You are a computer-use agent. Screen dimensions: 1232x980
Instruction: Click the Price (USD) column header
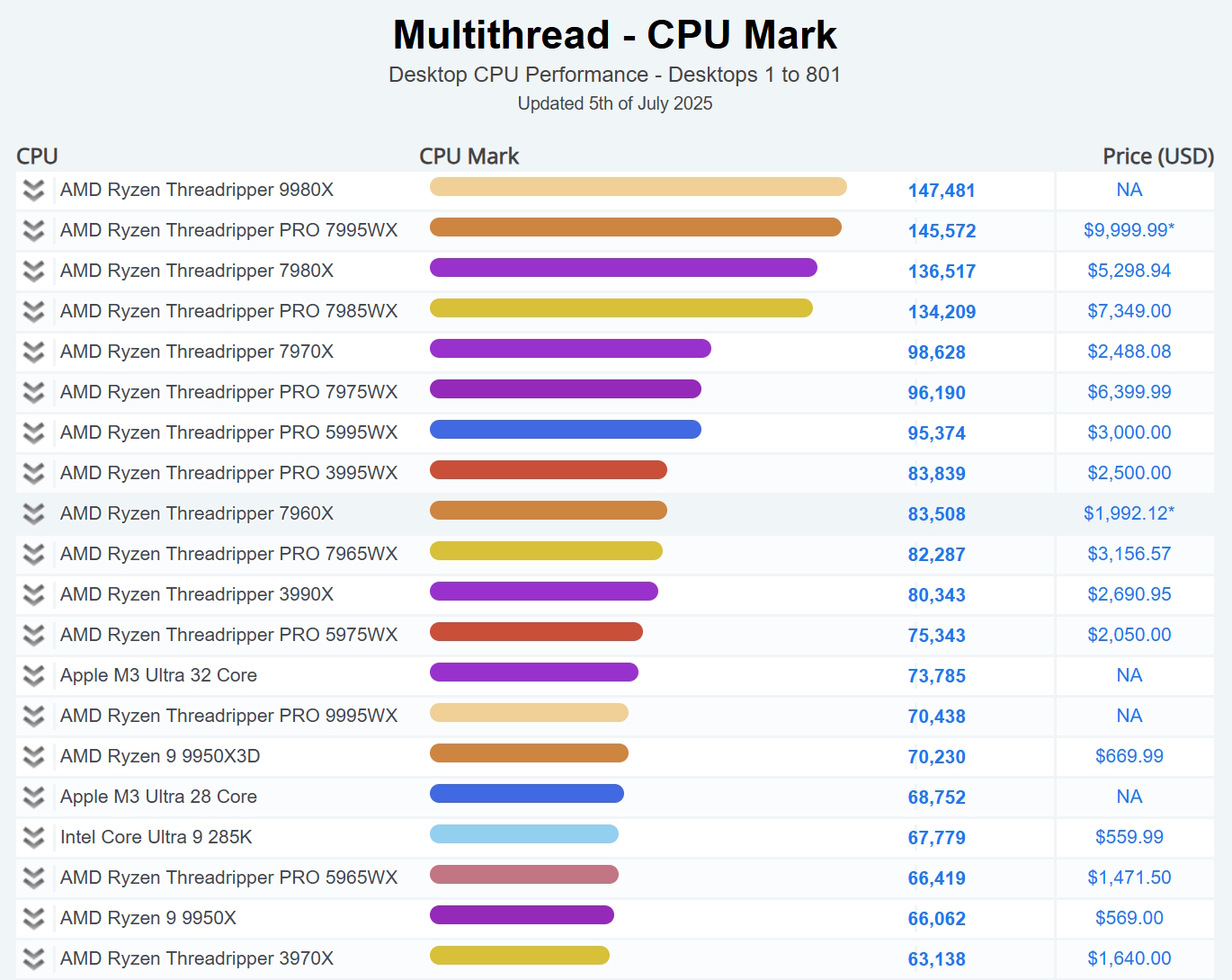click(1158, 156)
